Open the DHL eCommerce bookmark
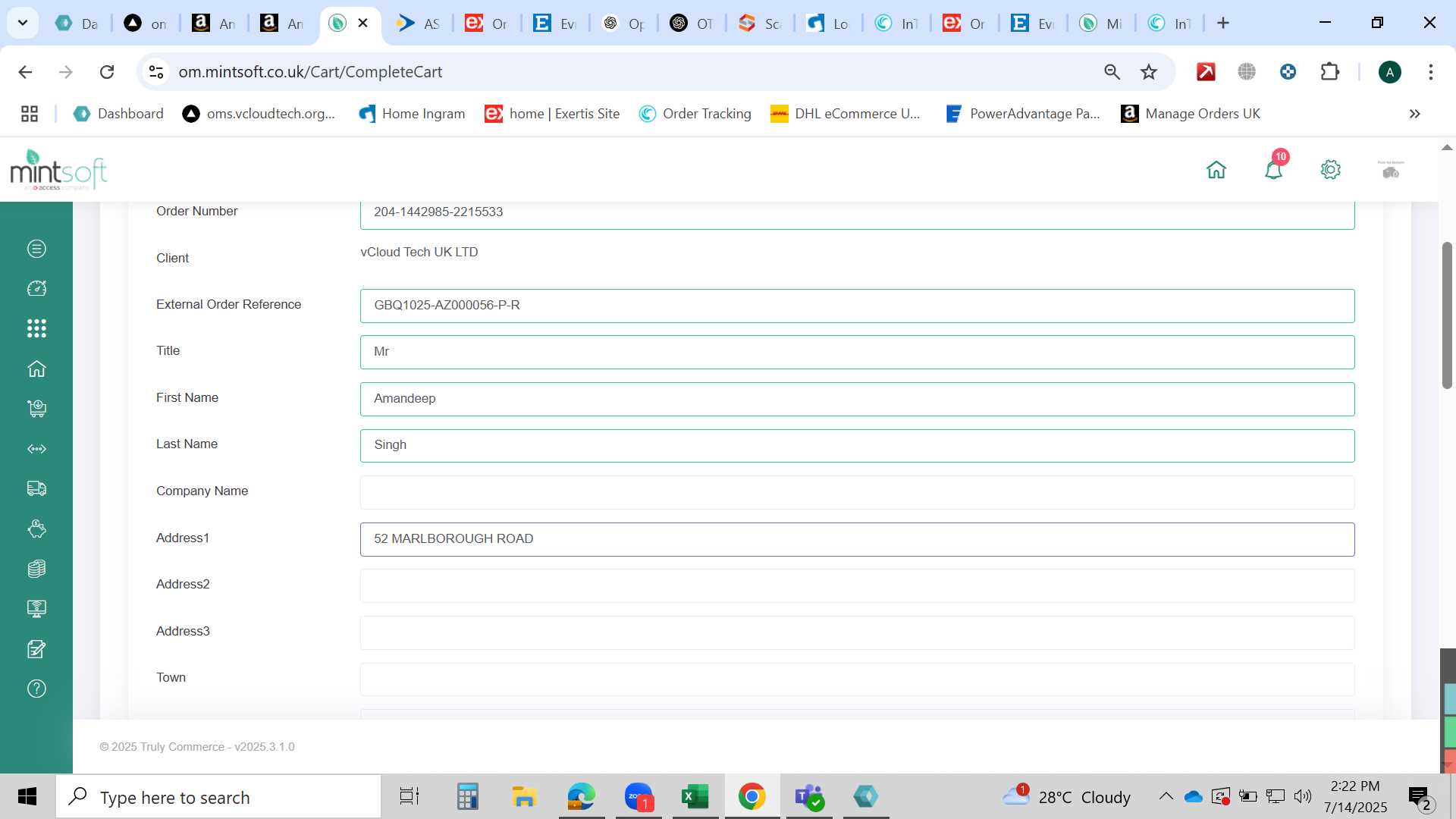The width and height of the screenshot is (1456, 819). 846,114
